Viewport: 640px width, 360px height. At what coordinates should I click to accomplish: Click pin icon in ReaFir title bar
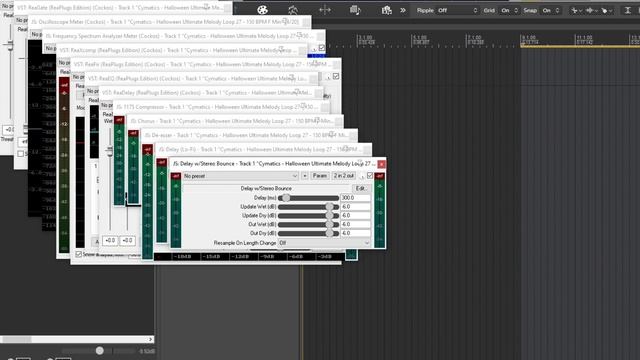pyautogui.click(x=316, y=63)
